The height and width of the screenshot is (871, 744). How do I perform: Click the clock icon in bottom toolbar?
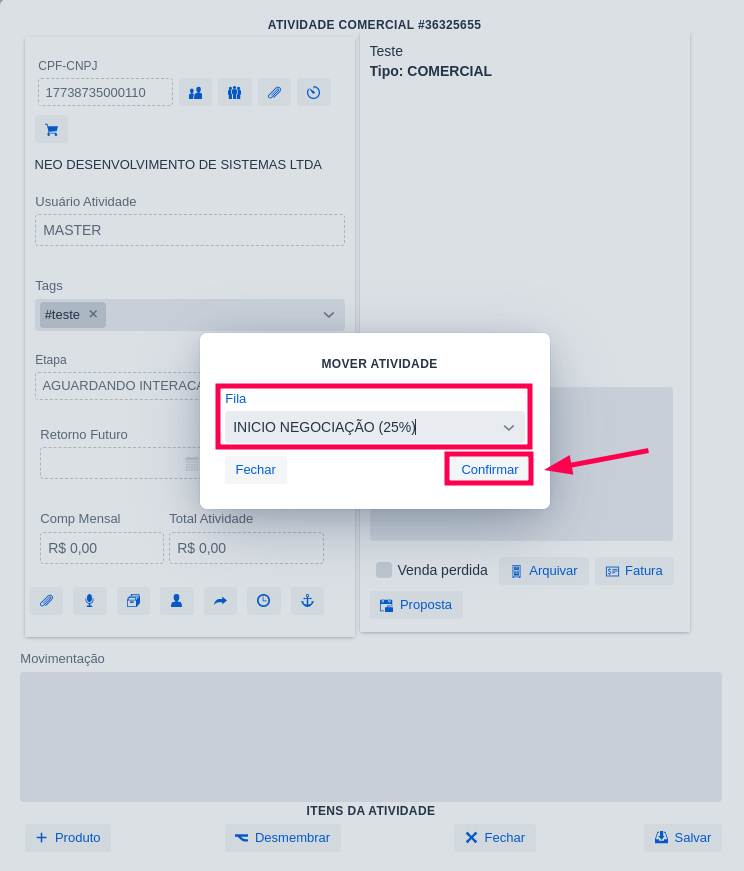[263, 601]
